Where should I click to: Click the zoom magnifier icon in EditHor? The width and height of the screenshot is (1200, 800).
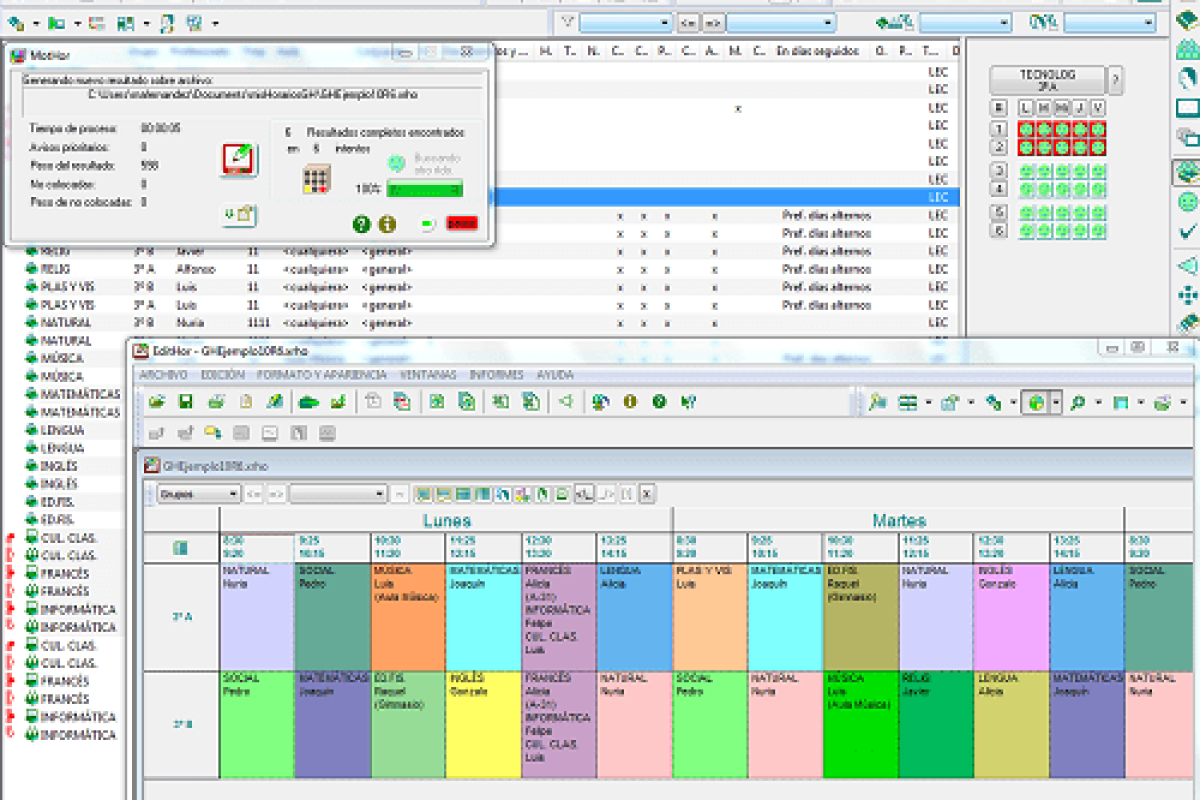pyautogui.click(x=1078, y=403)
